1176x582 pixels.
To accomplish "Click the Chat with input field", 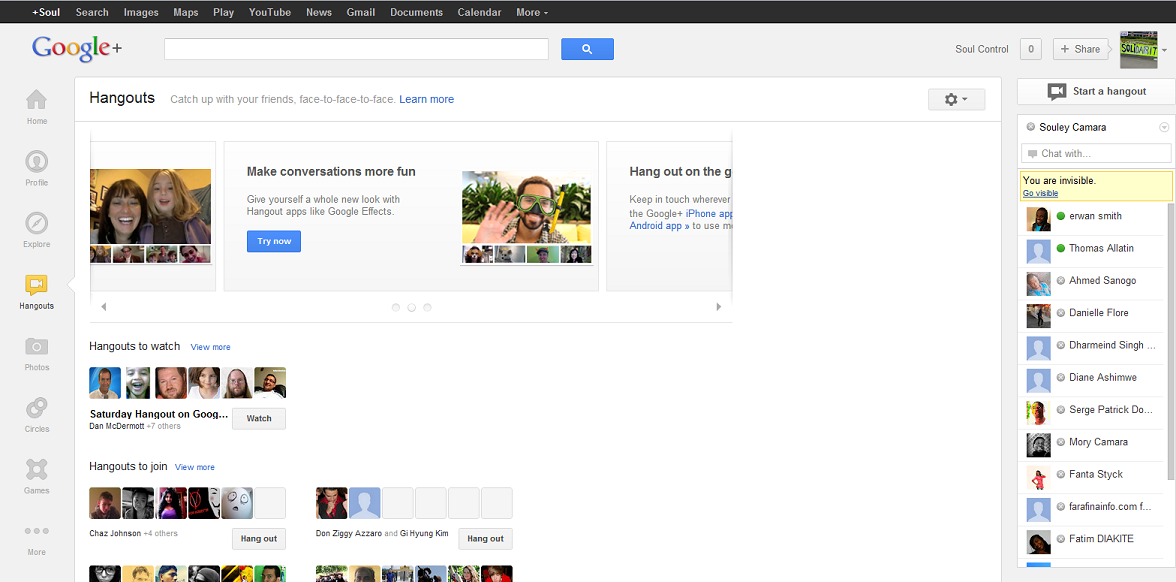I will [1096, 153].
